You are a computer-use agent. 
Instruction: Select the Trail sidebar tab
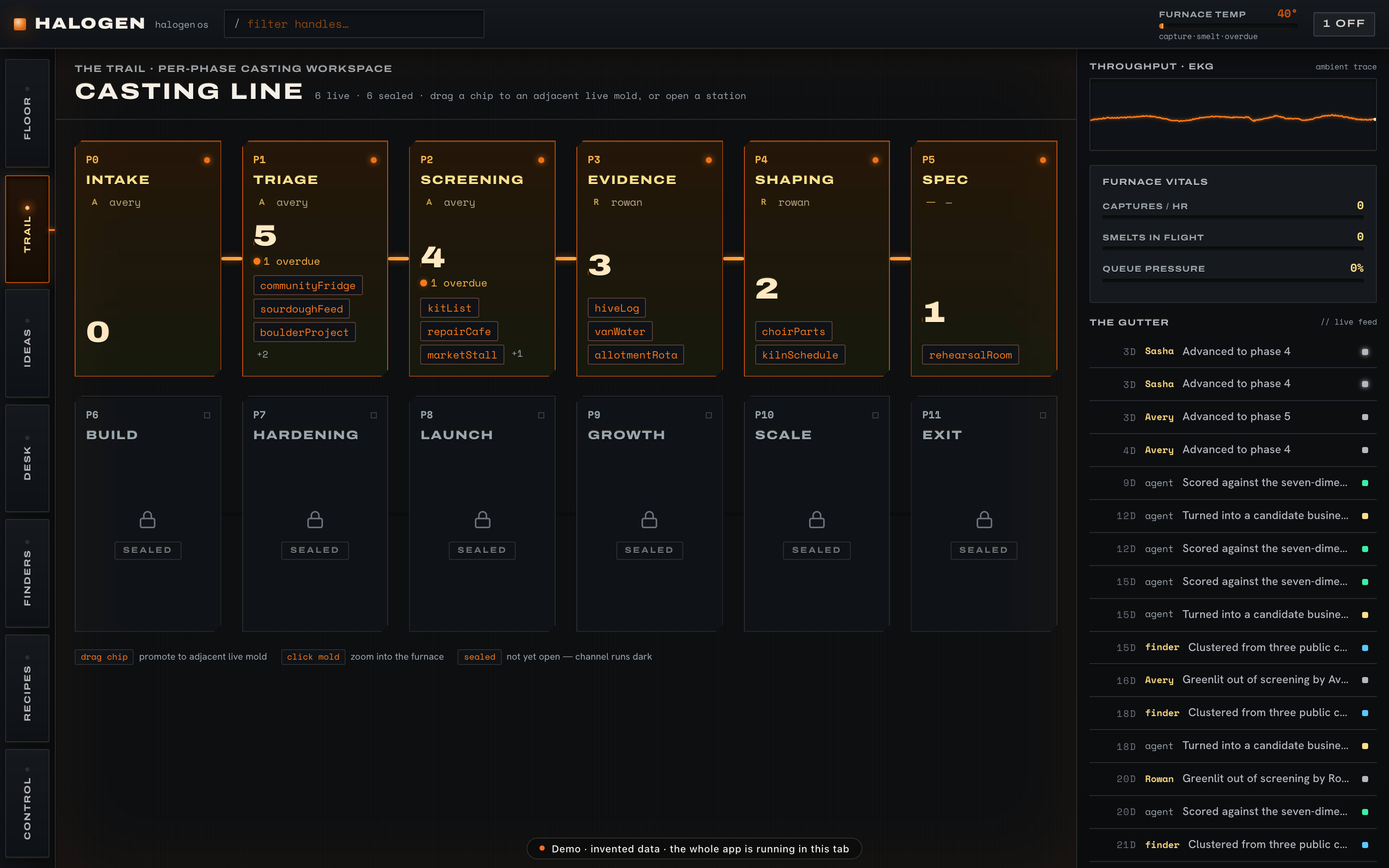[27, 229]
